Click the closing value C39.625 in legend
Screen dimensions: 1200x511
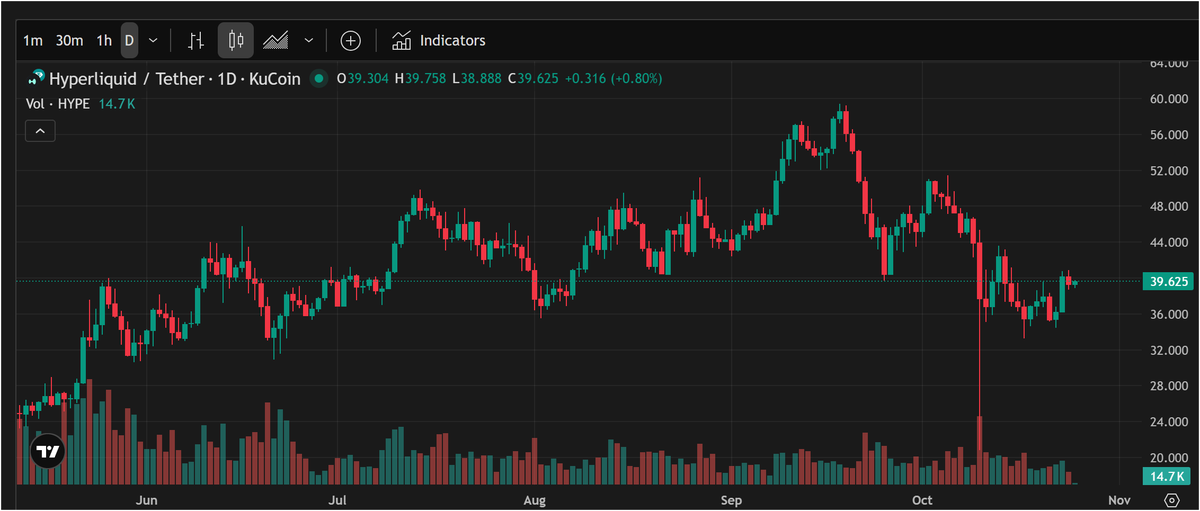[x=533, y=78]
